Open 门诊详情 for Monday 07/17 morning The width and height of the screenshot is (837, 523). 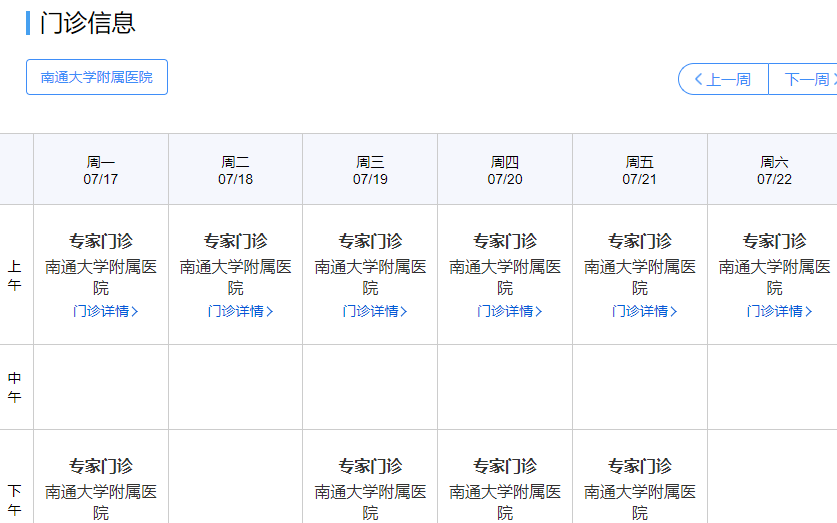(x=105, y=311)
